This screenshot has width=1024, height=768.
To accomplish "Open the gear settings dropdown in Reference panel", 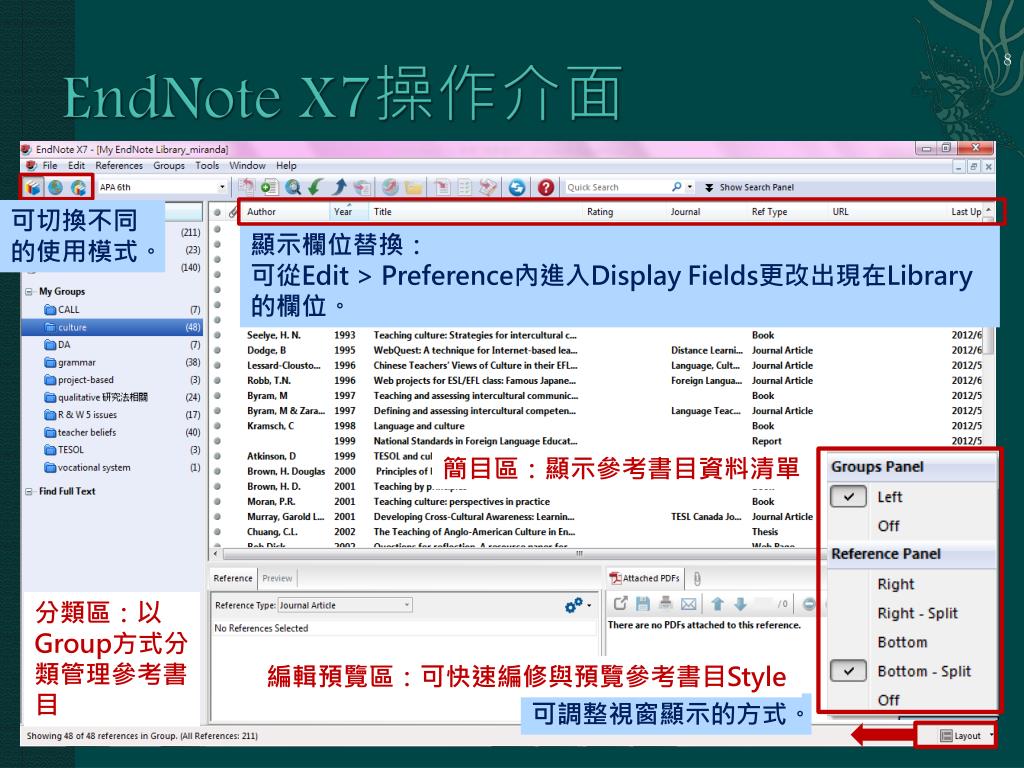I will pyautogui.click(x=578, y=605).
